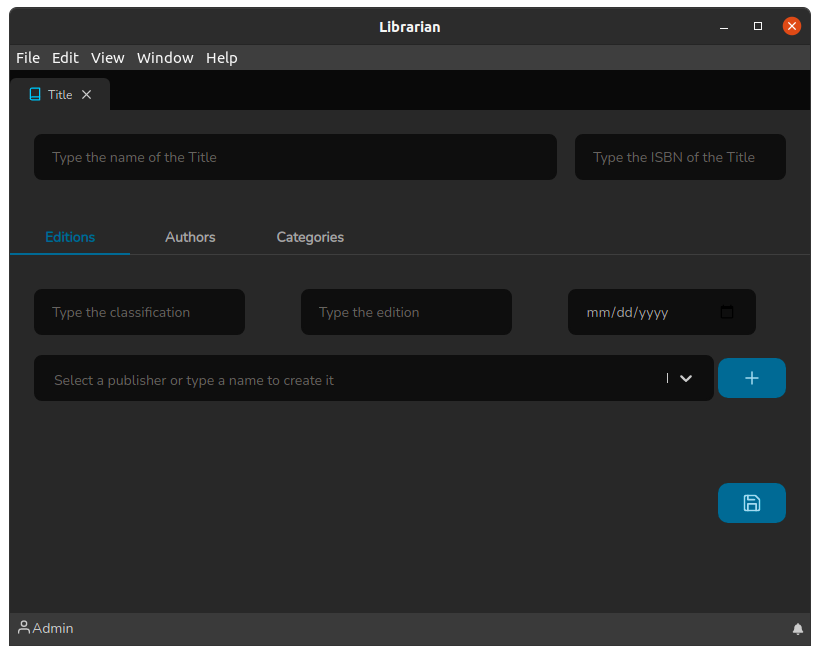Open the Window menu
Image resolution: width=820 pixels, height=655 pixels.
click(x=164, y=58)
